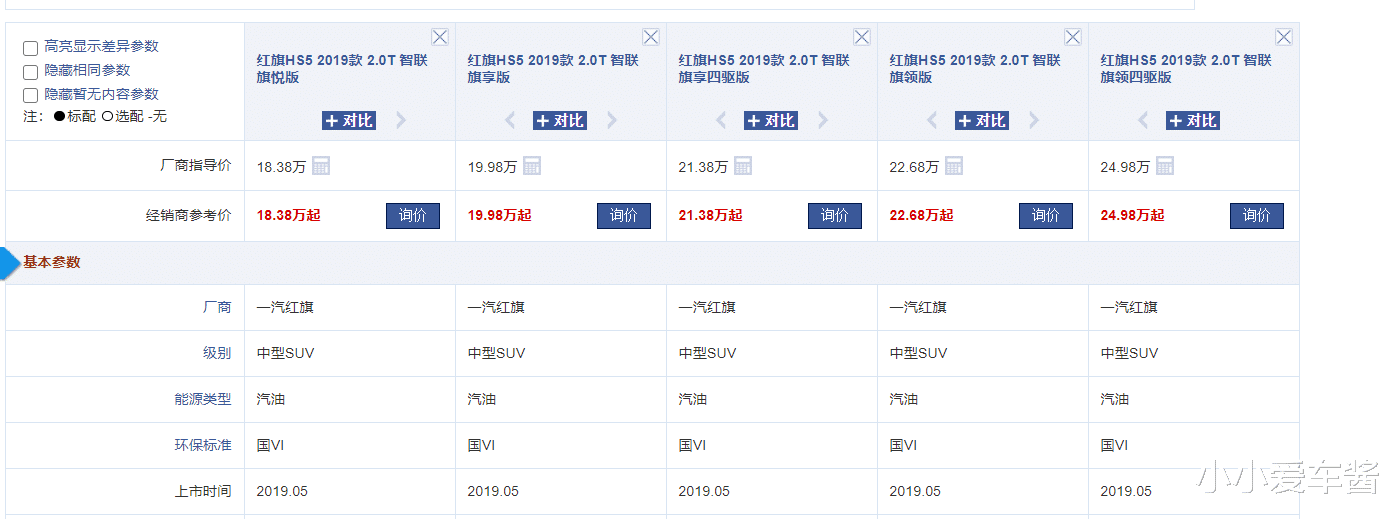Image resolution: width=1398 pixels, height=519 pixels.
Task: Move the 智联旗享四驱版 column left with its arrow
Action: (721, 121)
